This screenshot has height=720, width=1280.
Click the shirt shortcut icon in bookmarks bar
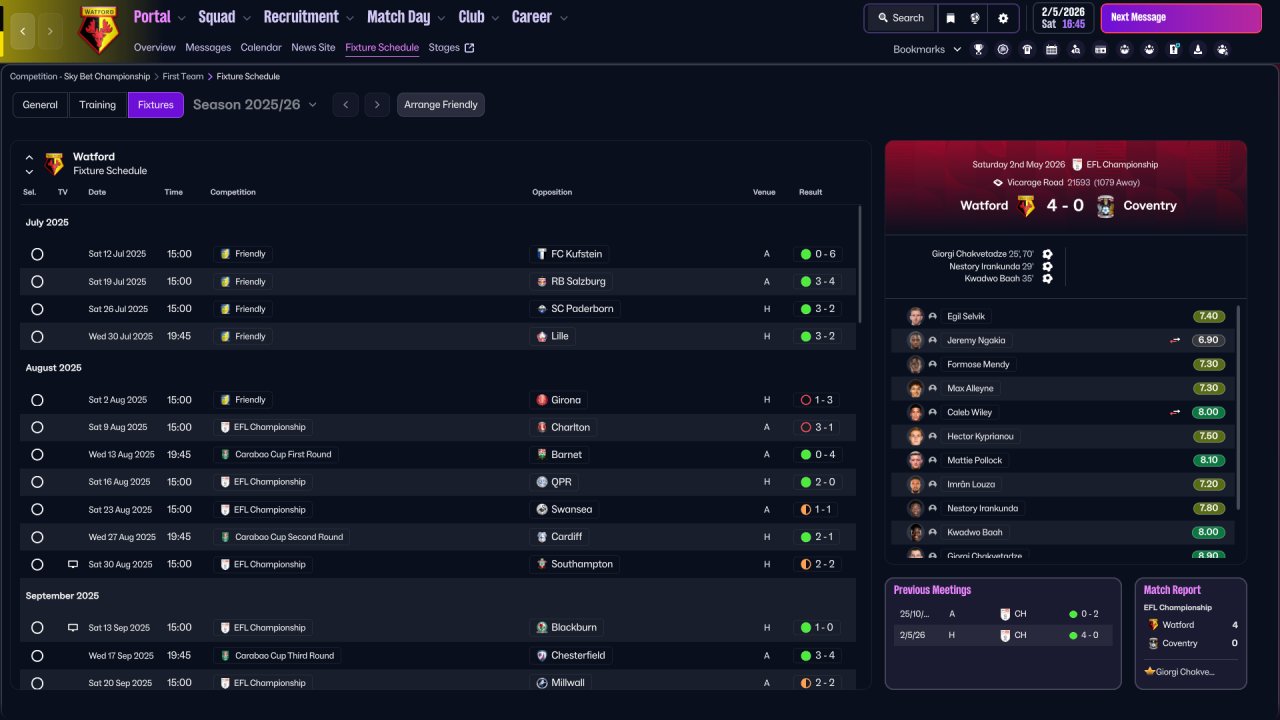(x=1027, y=49)
